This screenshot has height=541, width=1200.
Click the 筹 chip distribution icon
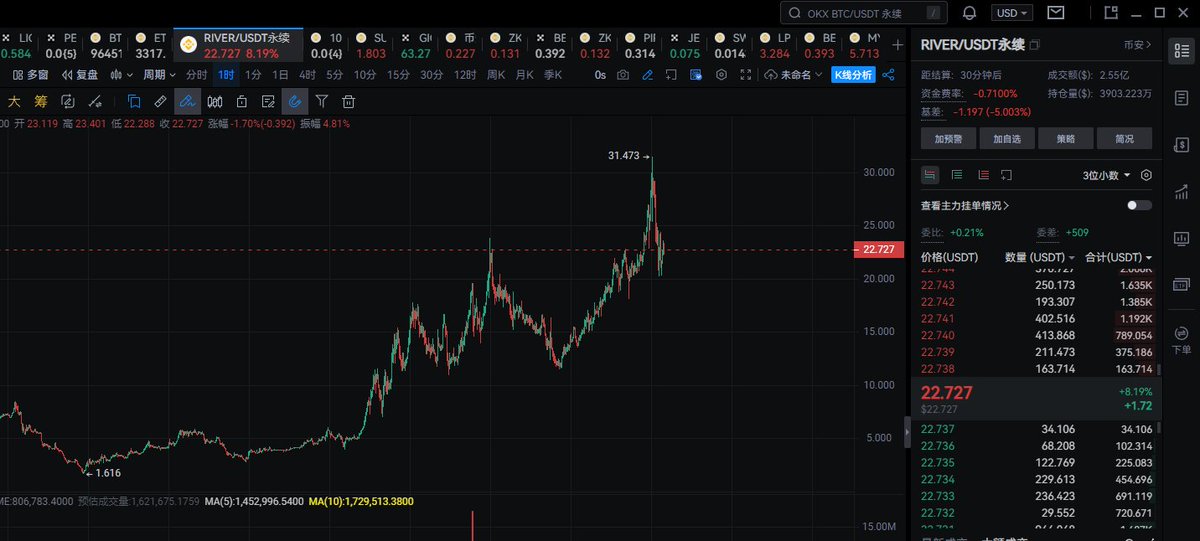point(41,101)
